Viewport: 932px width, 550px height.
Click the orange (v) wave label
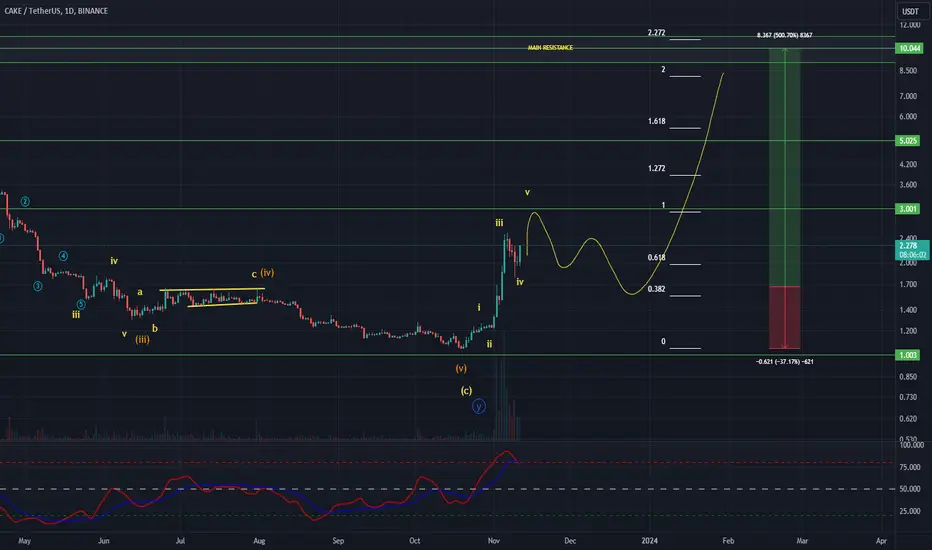click(461, 369)
